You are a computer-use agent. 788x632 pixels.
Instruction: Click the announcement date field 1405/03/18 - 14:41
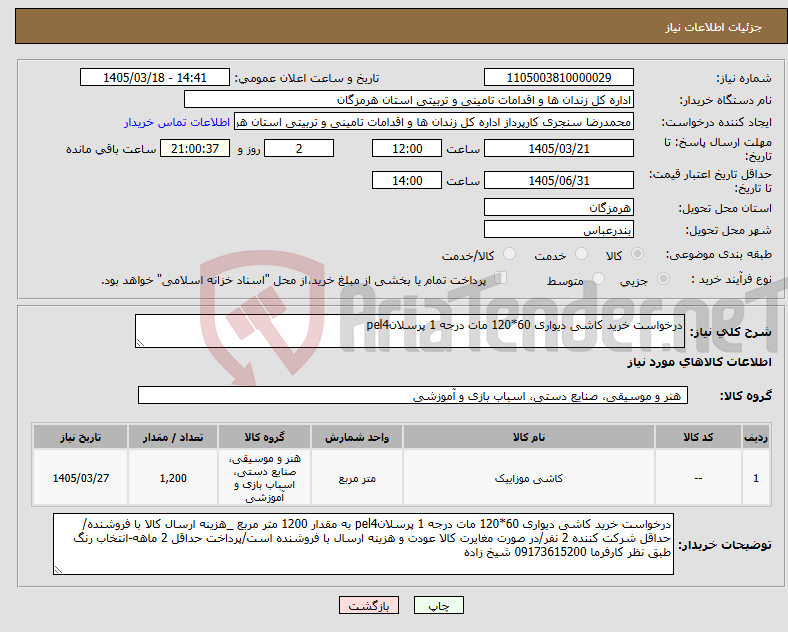point(155,77)
